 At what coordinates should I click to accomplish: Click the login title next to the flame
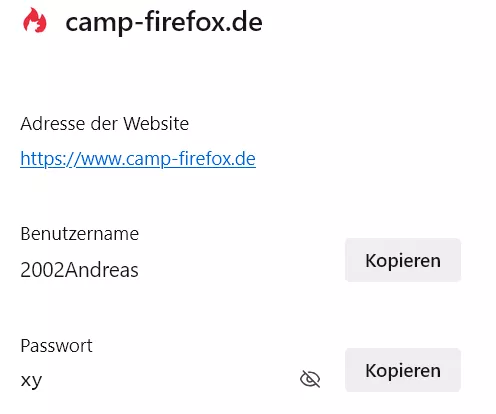pyautogui.click(x=164, y=22)
